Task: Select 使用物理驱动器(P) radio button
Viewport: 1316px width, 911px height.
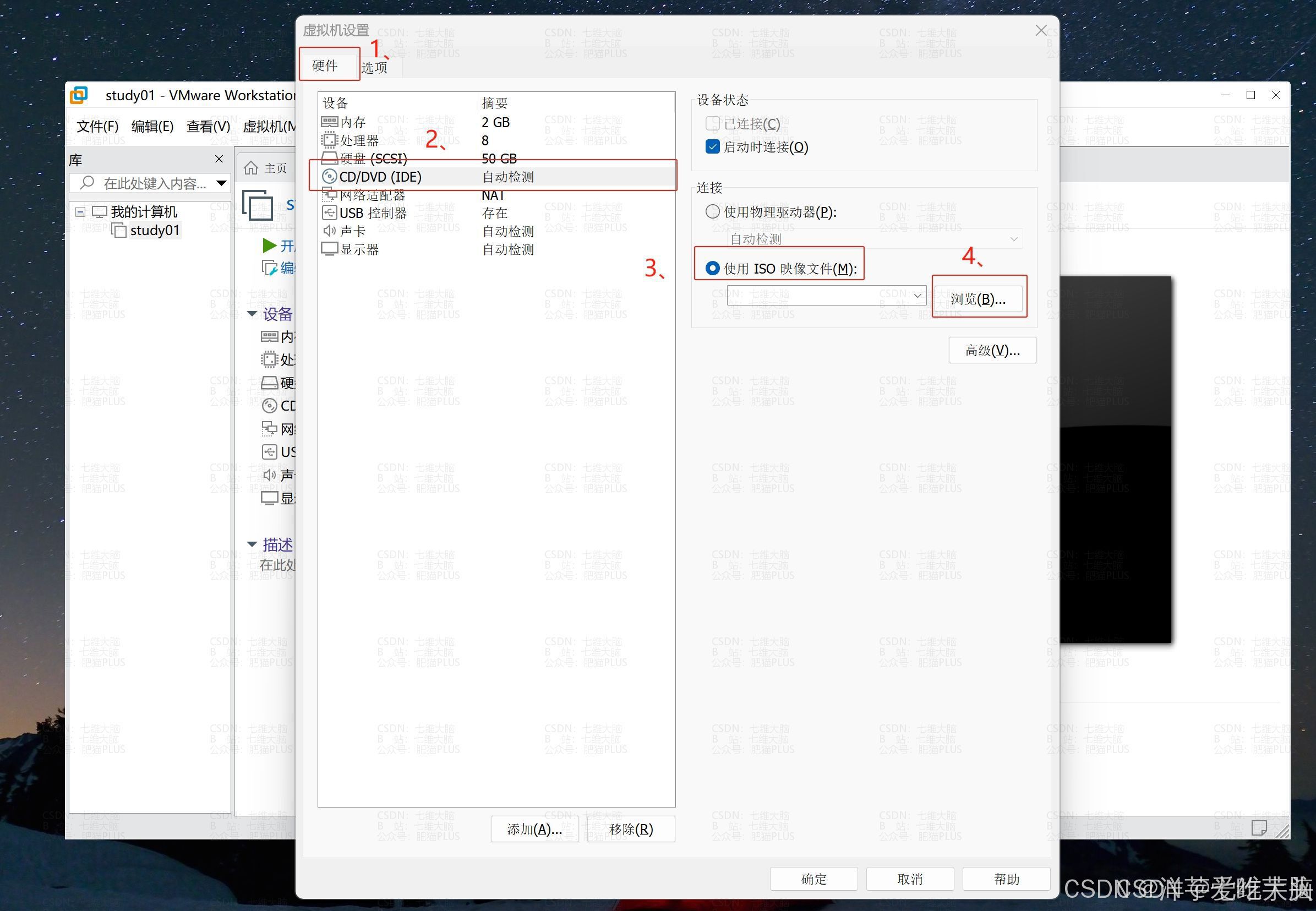Action: [712, 212]
